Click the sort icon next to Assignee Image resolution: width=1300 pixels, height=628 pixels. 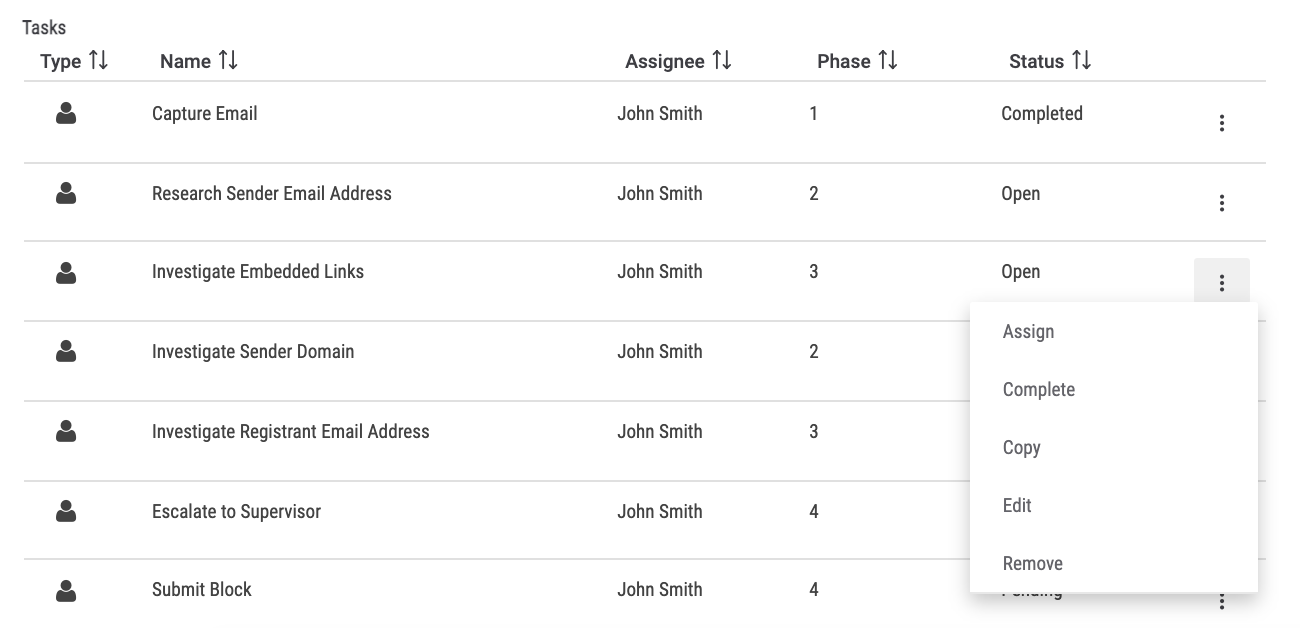pos(723,60)
